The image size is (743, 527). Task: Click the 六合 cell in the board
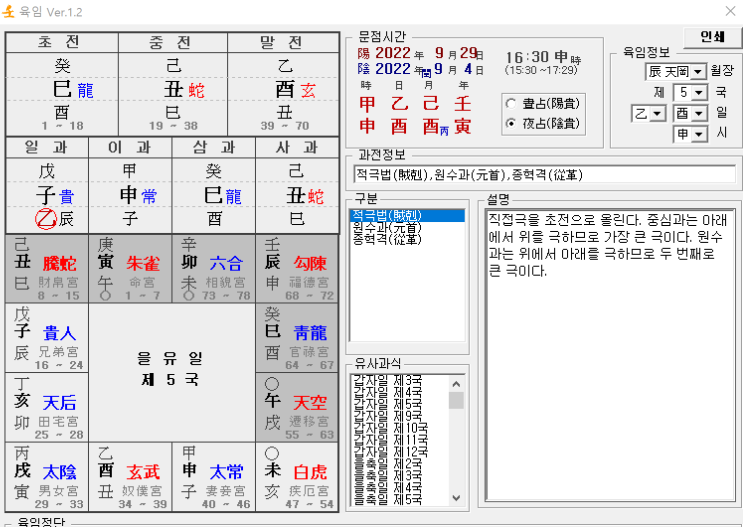coord(213,269)
